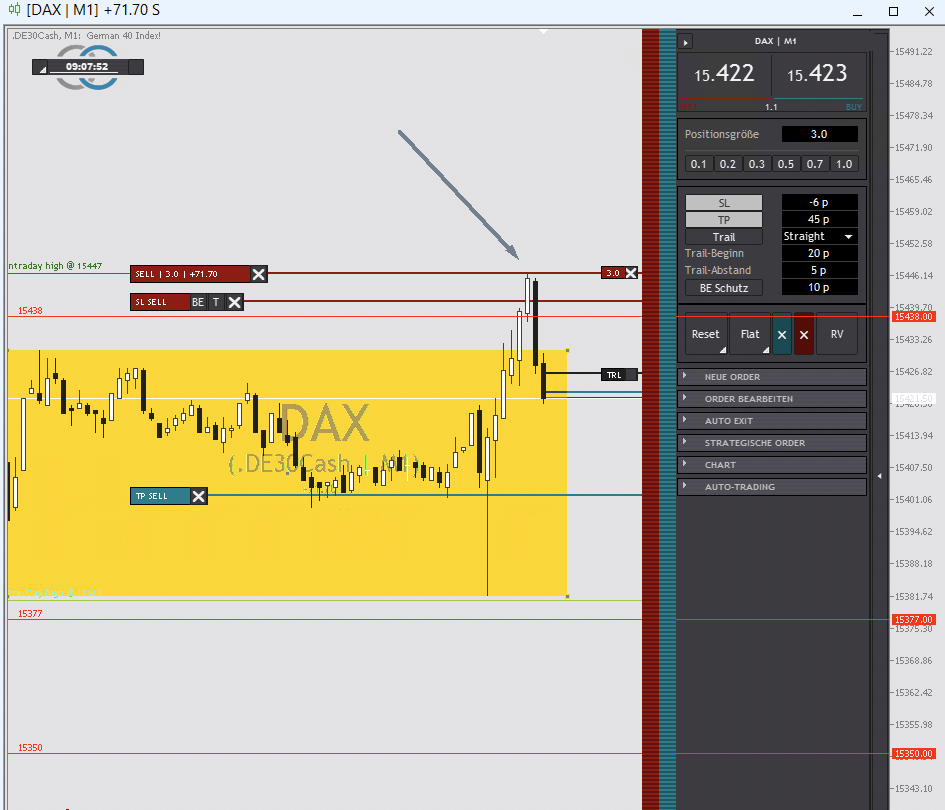Select the 0.3 lot size preset
945x810 pixels.
point(756,164)
